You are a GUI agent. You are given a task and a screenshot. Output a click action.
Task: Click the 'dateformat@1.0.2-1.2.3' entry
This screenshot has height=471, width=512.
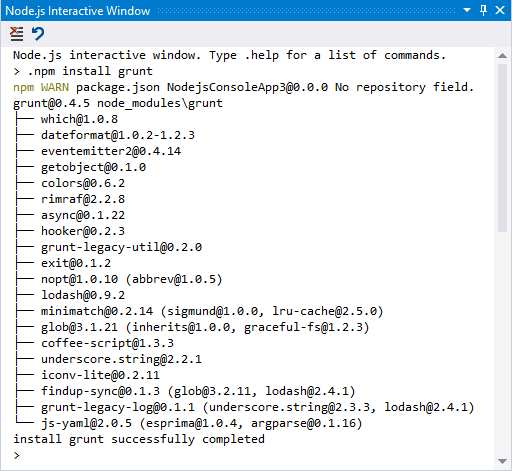(118, 135)
